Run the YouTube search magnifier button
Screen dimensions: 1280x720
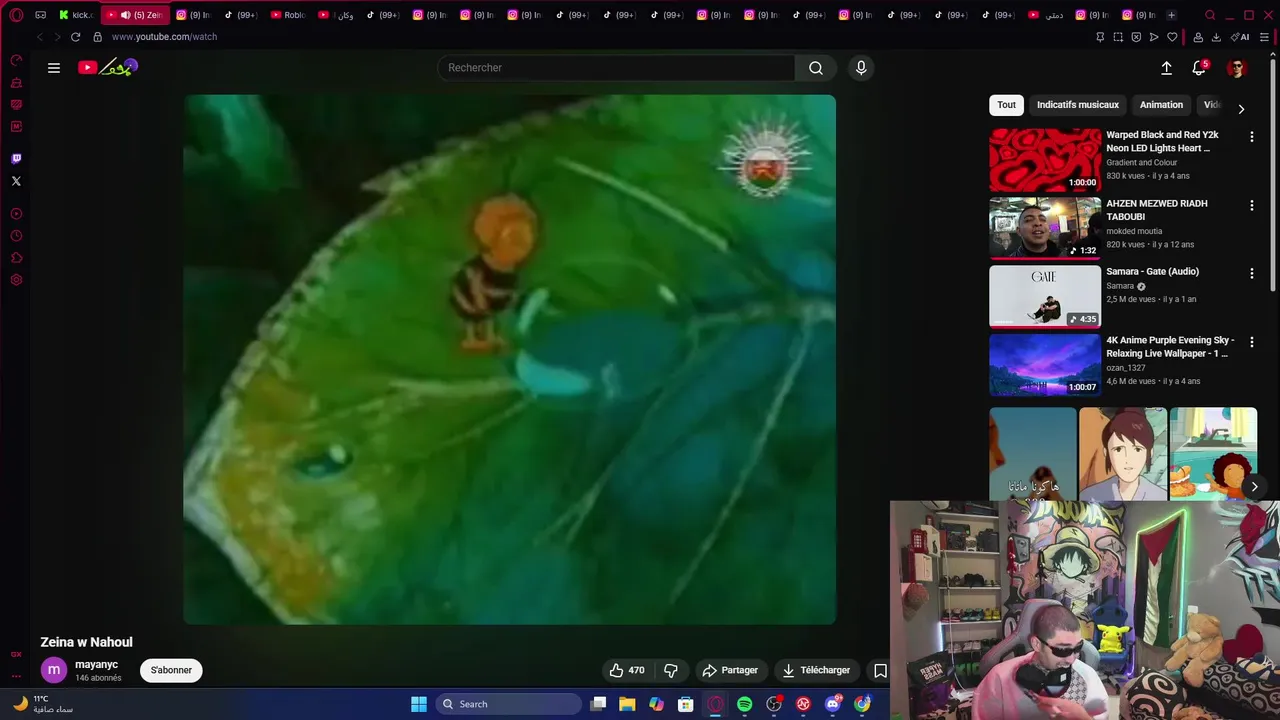pos(816,68)
